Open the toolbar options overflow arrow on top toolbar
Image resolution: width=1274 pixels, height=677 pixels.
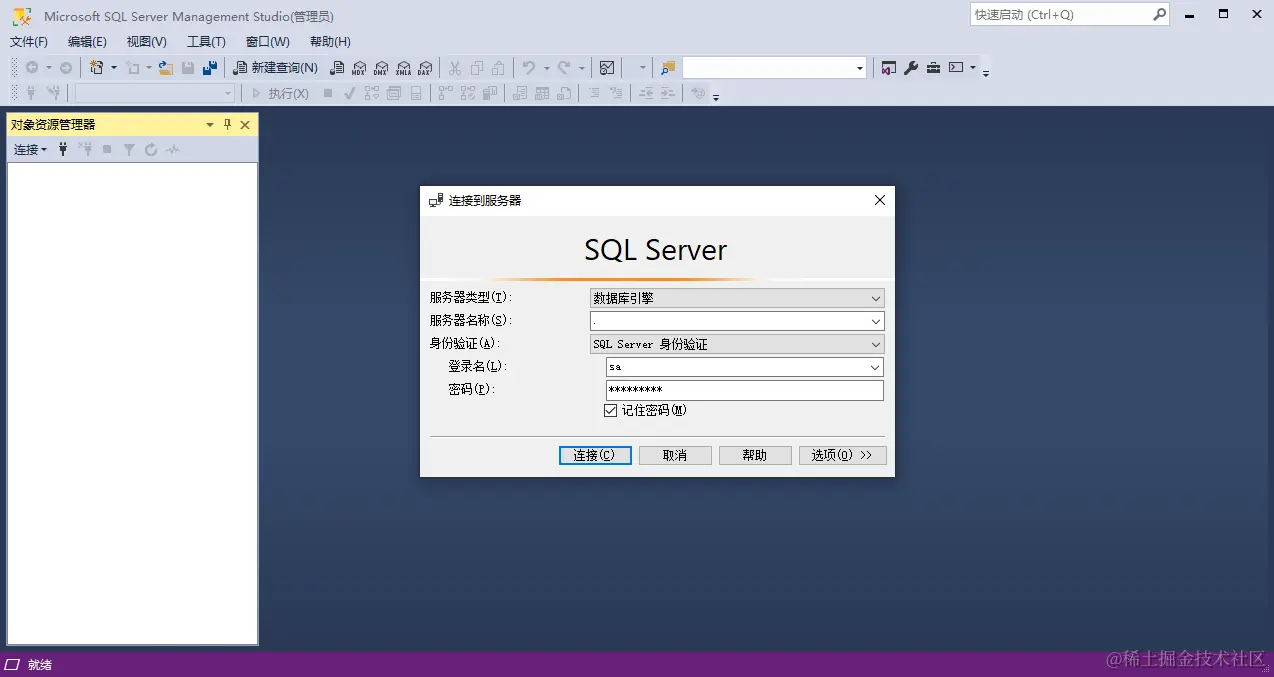click(x=986, y=72)
